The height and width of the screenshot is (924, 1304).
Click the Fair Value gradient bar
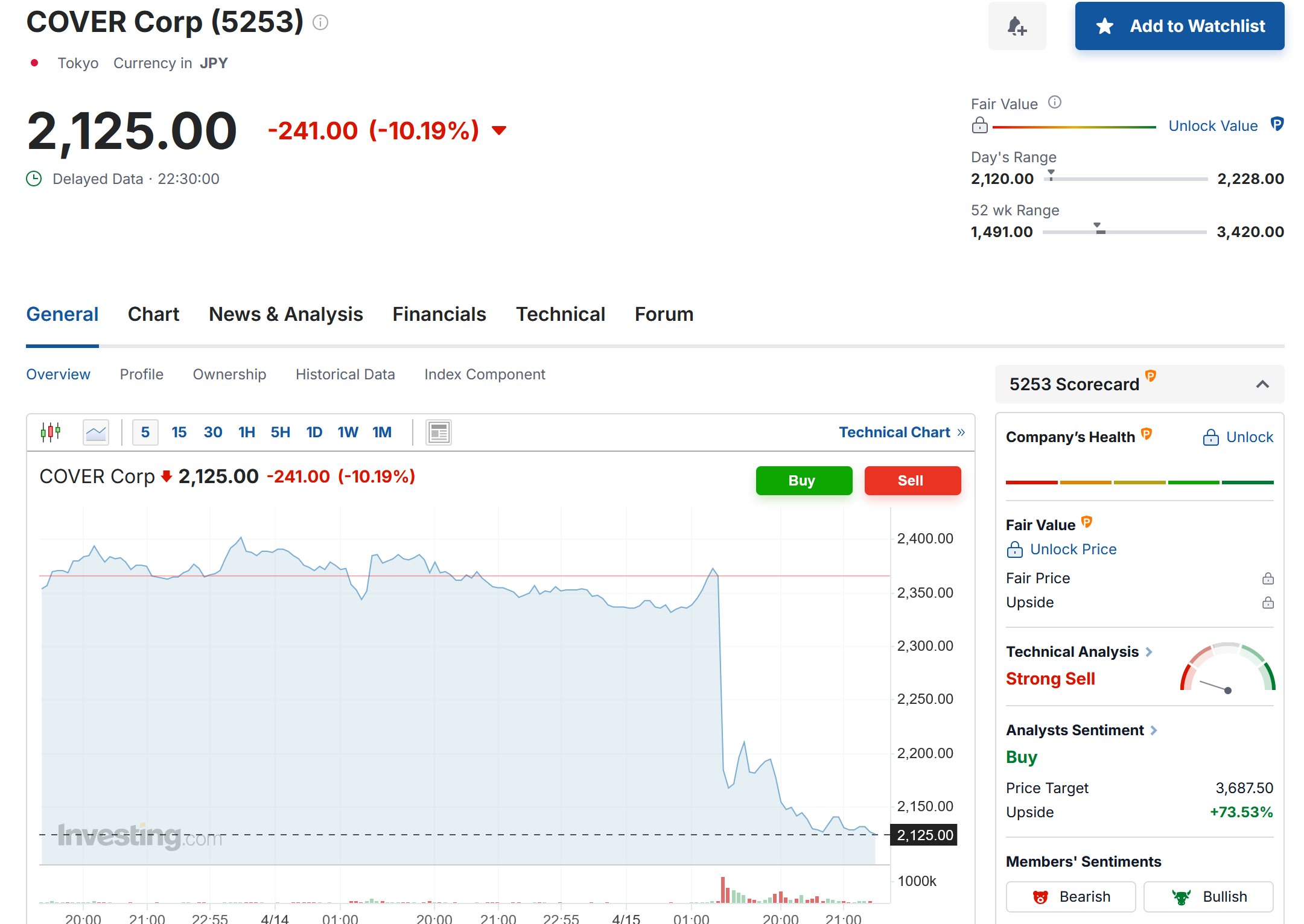(1074, 127)
